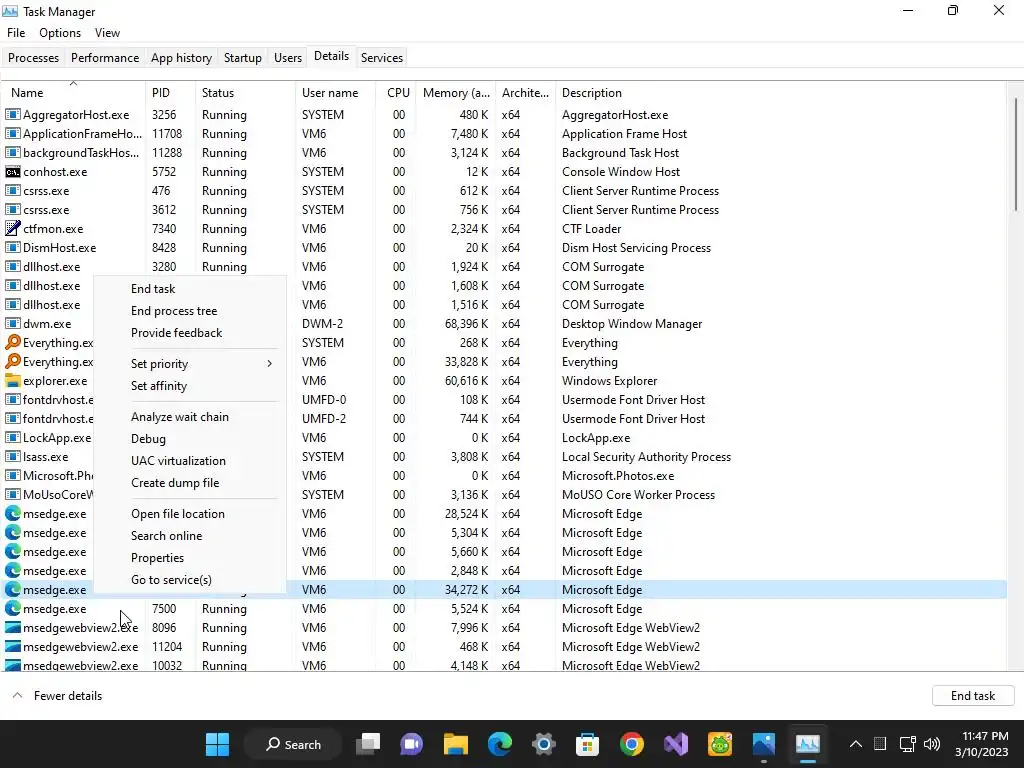
Task: Choose Analyze wait chain
Action: pos(189,417)
